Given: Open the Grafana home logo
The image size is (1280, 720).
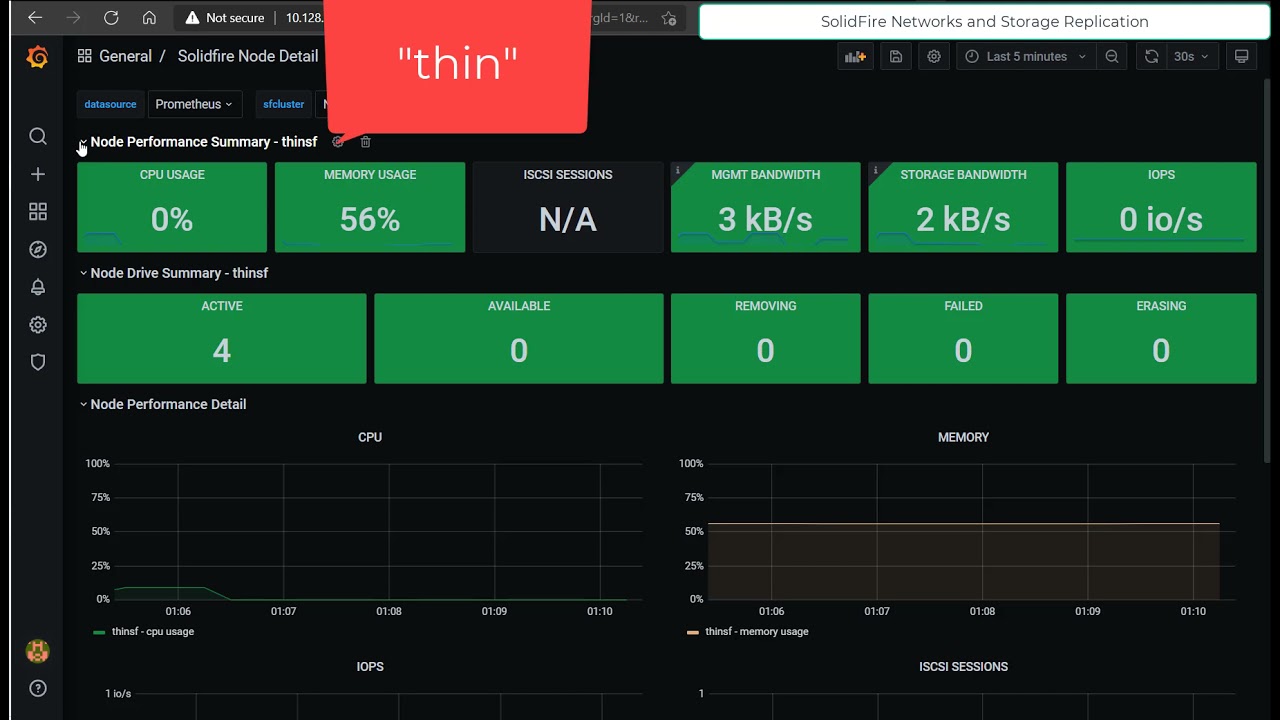Looking at the screenshot, I should [37, 57].
